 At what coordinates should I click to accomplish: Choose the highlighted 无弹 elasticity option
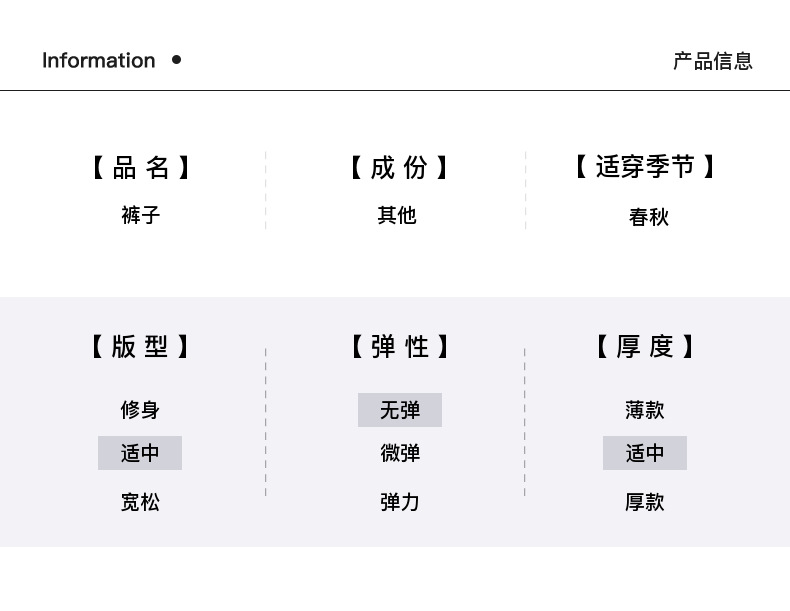[x=400, y=410]
